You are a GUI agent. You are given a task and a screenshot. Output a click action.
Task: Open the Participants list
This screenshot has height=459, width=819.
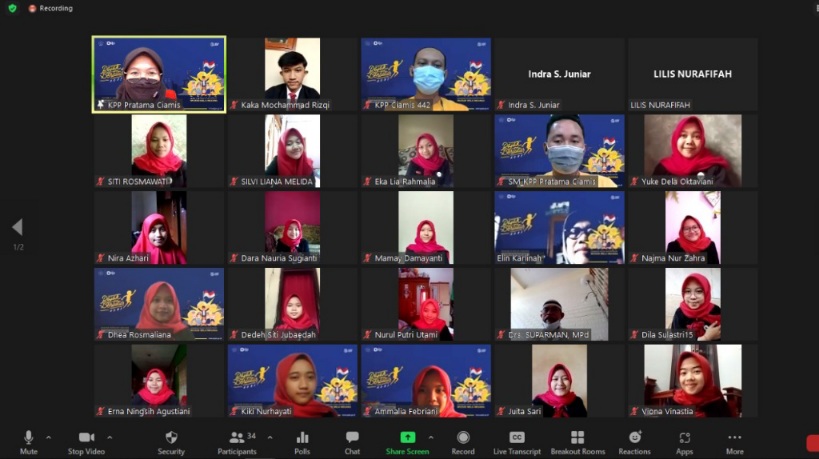(237, 441)
